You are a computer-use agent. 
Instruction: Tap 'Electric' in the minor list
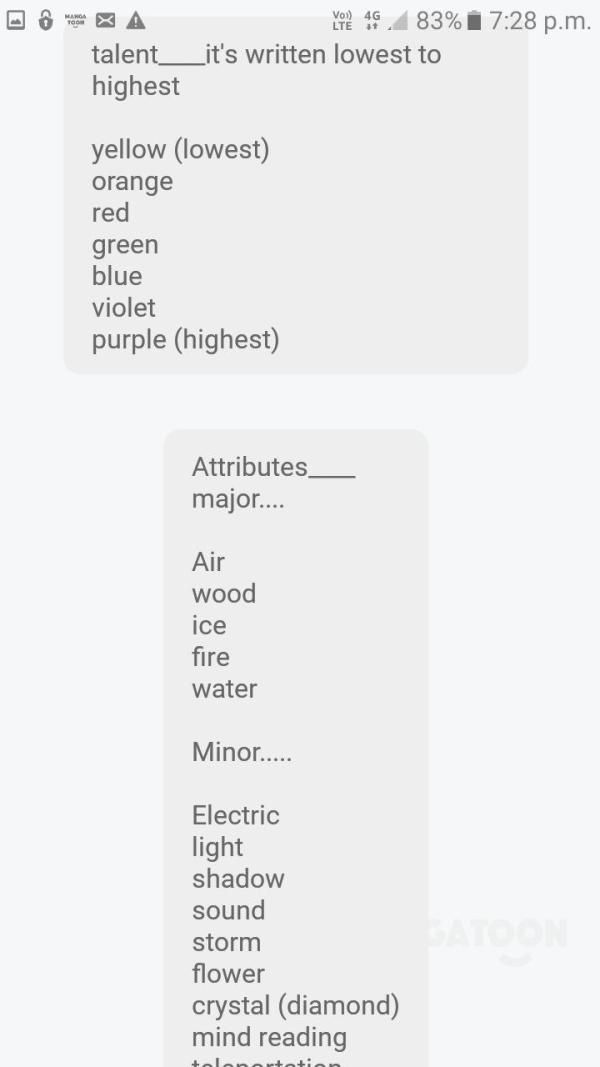pyautogui.click(x=235, y=815)
